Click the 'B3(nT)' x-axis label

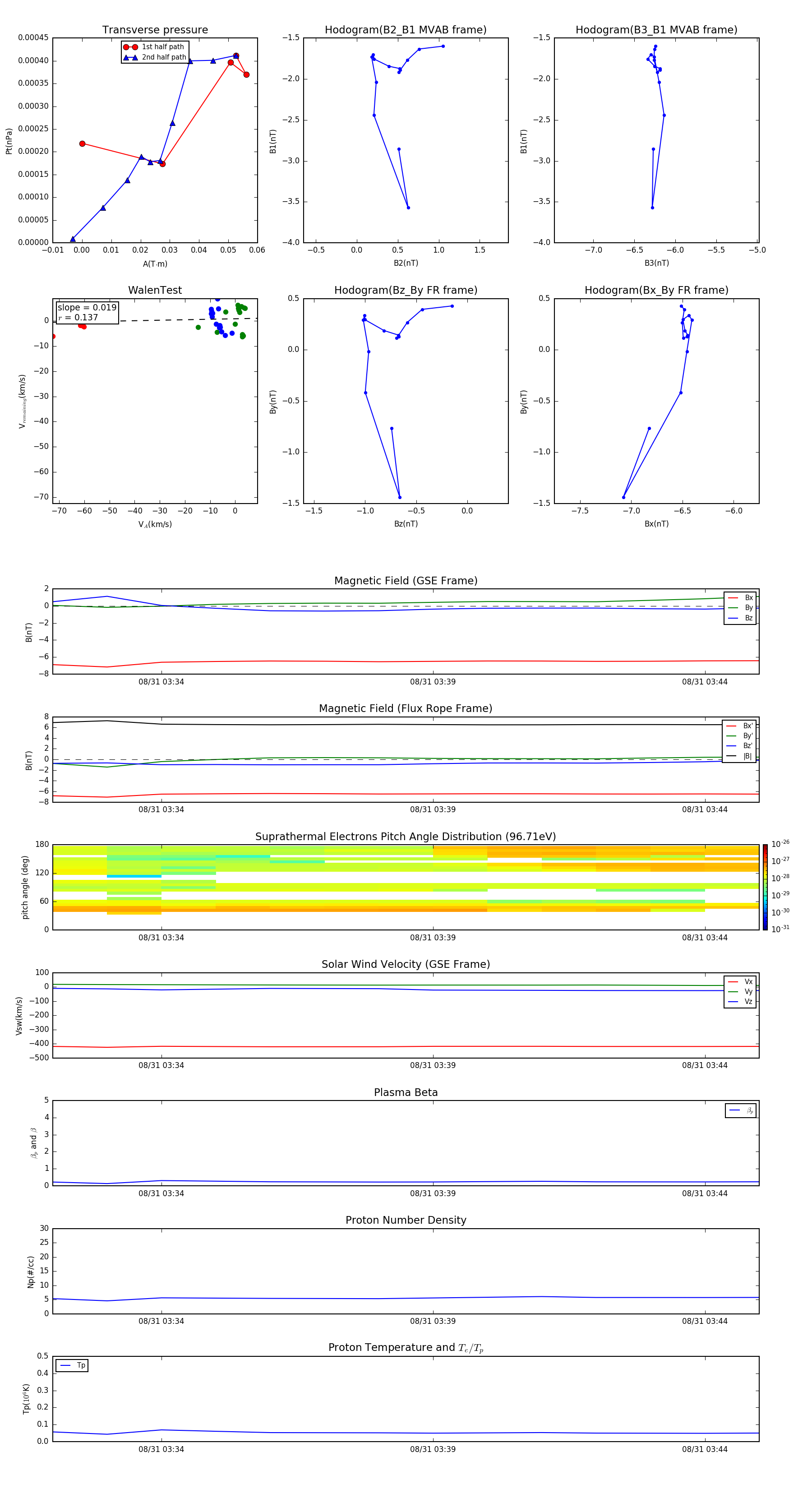656,263
